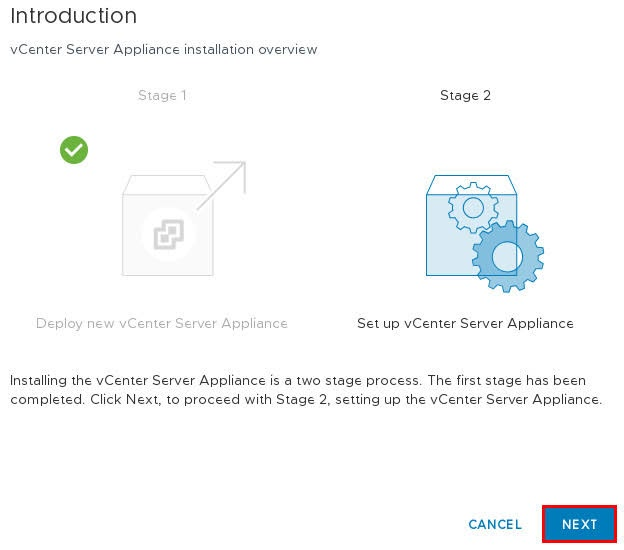Select the Stage 1 heading label
Viewport: 624px width, 550px height.
[162, 96]
